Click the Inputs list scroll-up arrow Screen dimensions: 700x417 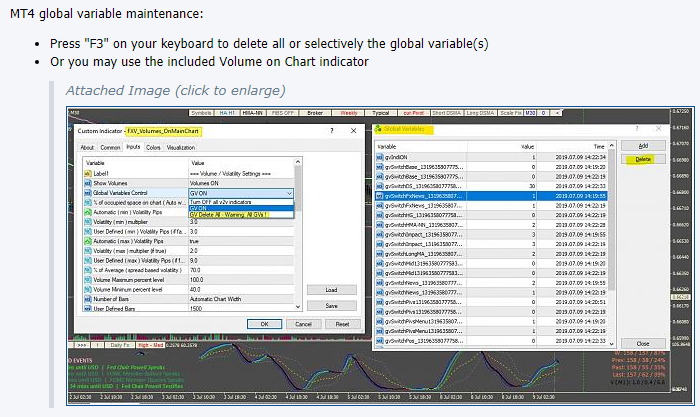298,161
